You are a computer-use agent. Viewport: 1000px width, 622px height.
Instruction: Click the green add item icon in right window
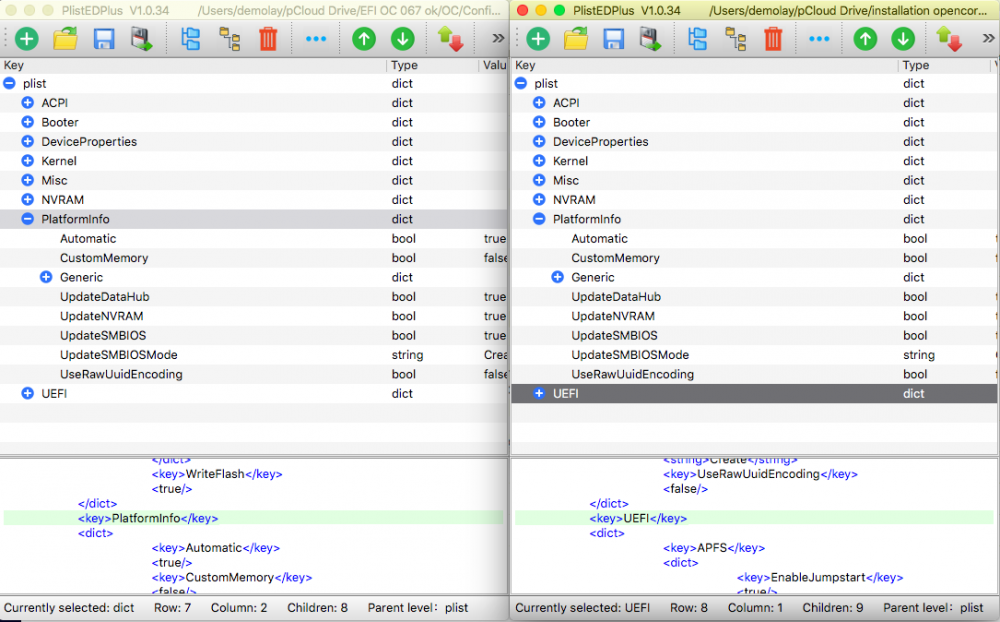[x=538, y=39]
